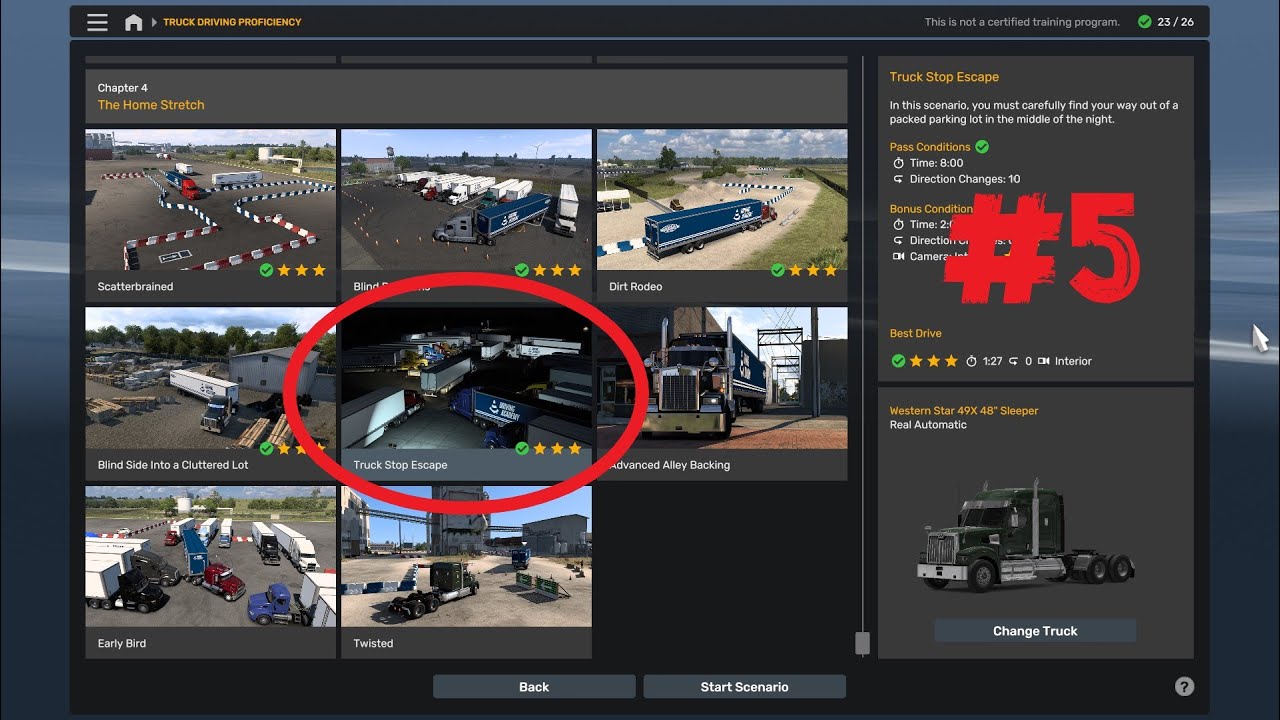Open the hamburger menu icon
The image size is (1280, 720).
click(97, 22)
